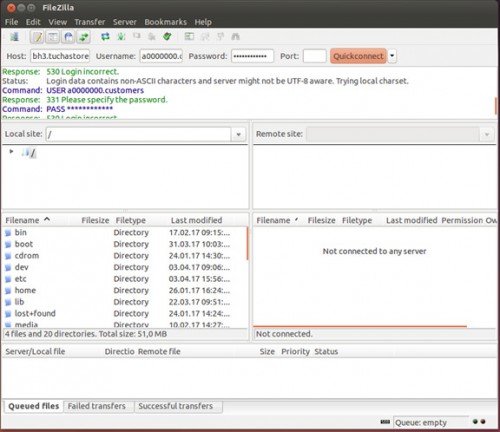Open the Bookmarks menu
Viewport: 500px width, 432px height.
coord(166,22)
